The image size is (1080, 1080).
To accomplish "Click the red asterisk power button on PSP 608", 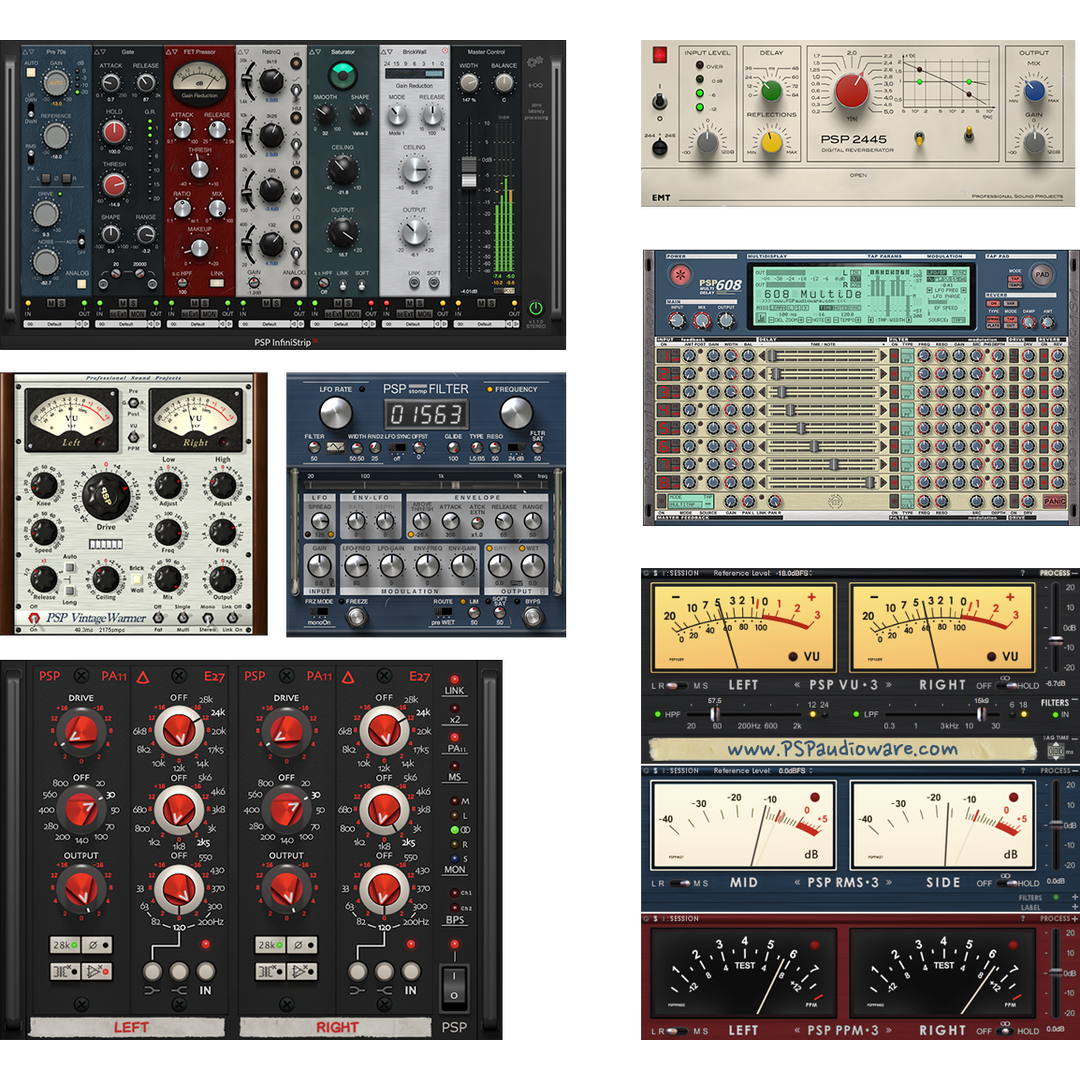I will point(680,276).
